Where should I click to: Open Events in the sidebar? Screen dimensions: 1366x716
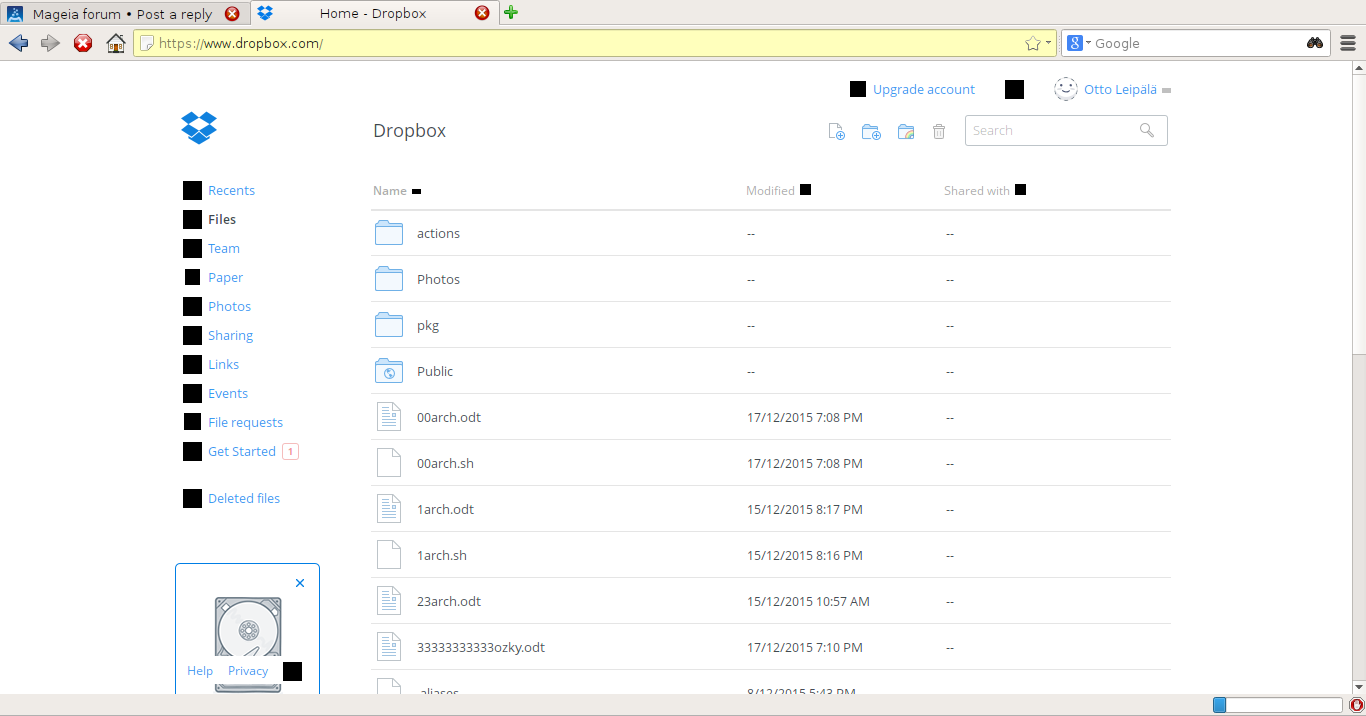click(228, 393)
